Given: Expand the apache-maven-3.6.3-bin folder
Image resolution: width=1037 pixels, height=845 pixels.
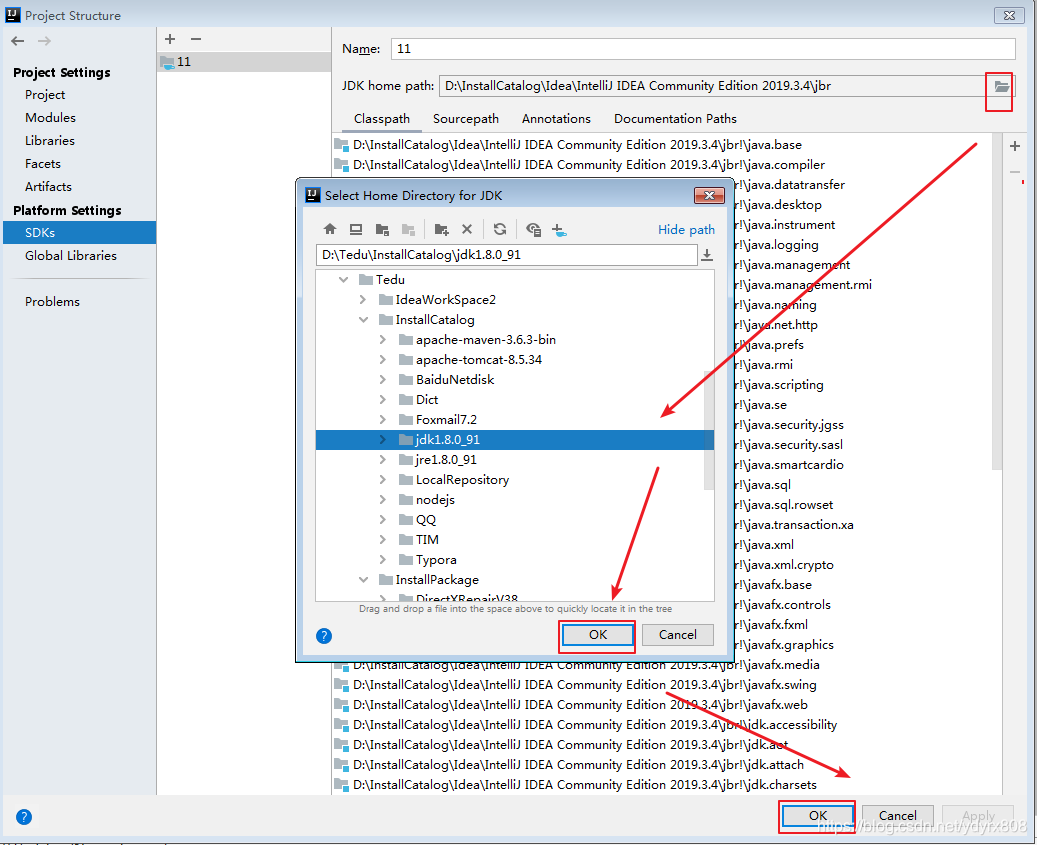Looking at the screenshot, I should (x=383, y=340).
